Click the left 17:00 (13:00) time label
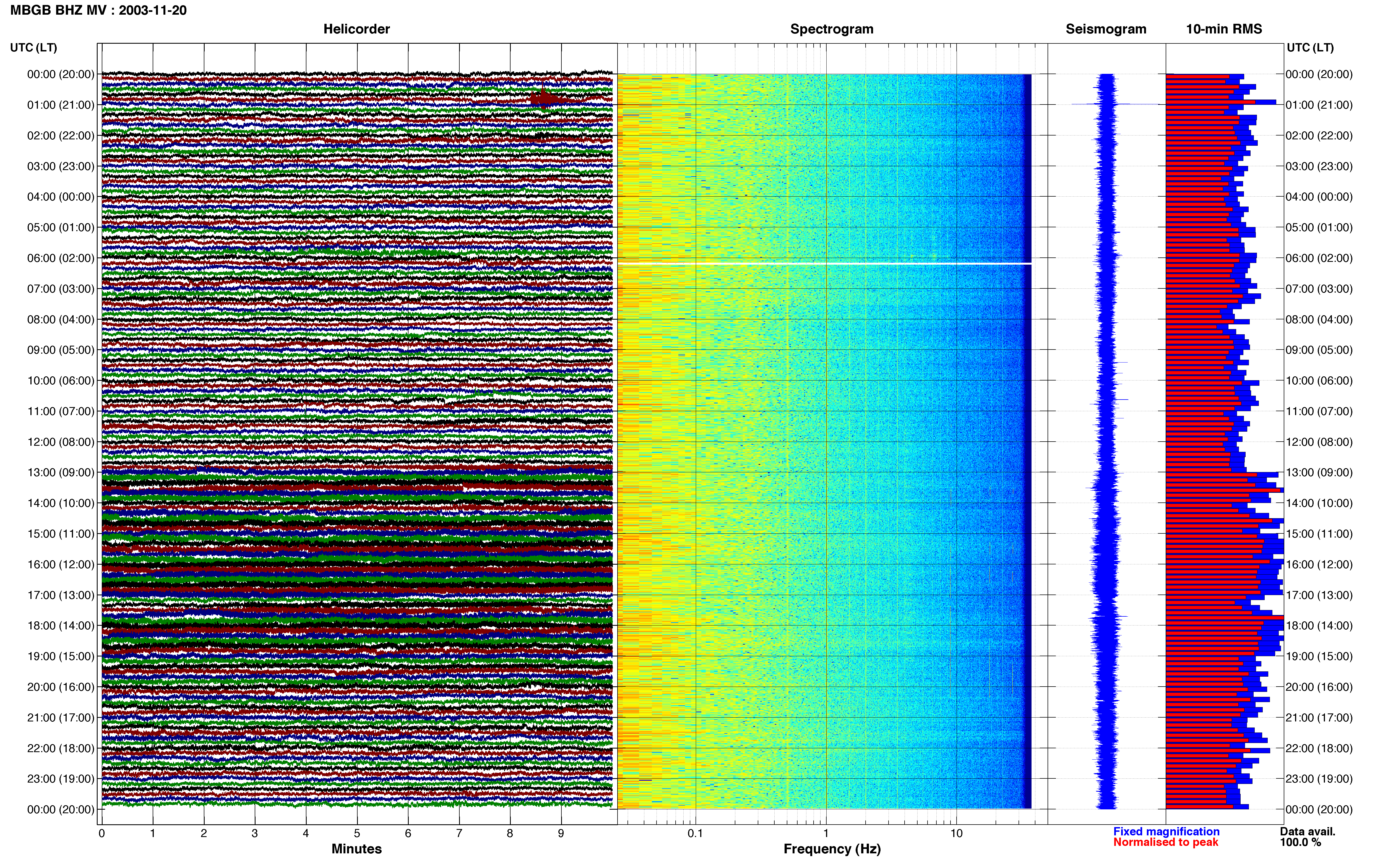 tap(61, 595)
